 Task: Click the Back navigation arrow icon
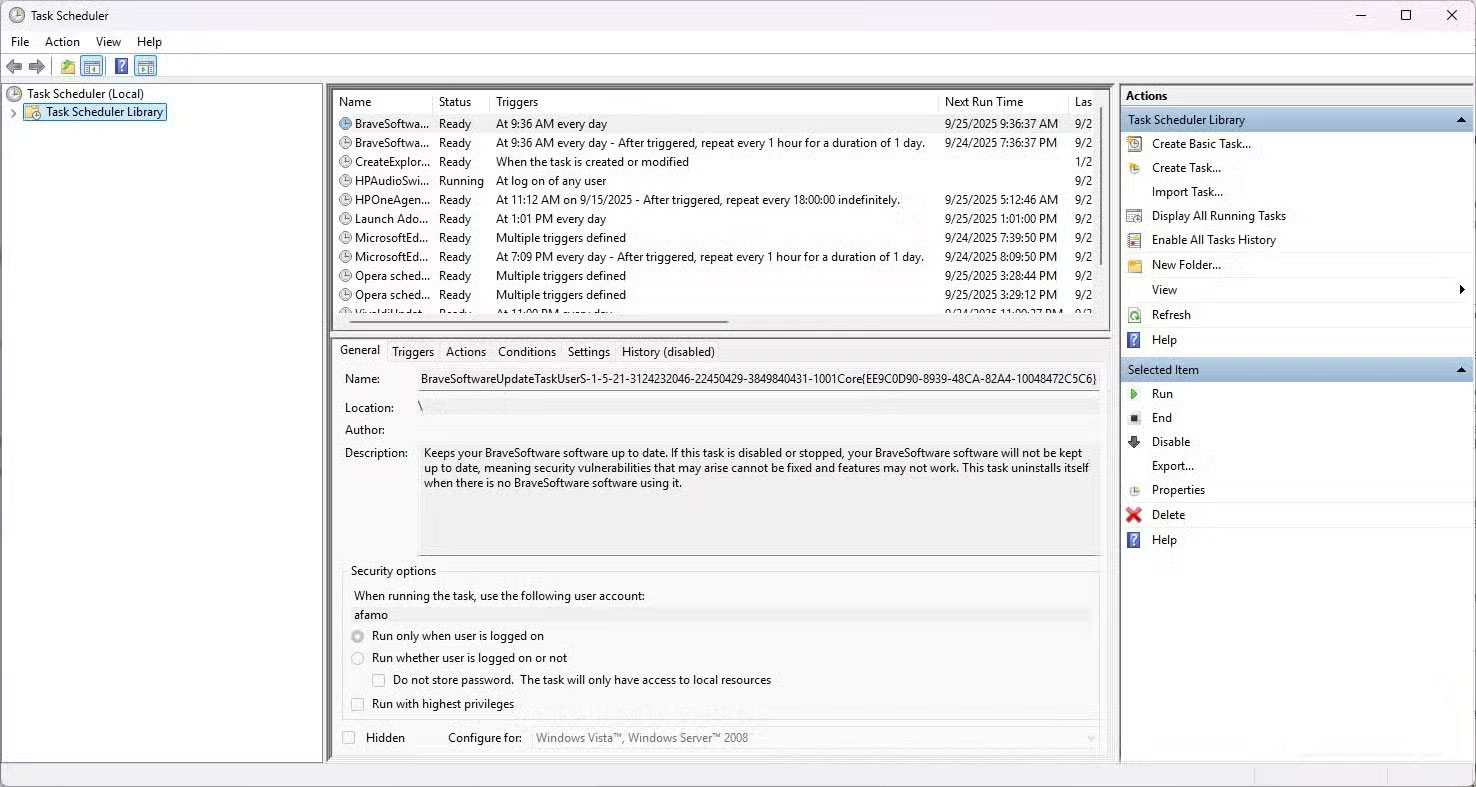point(14,66)
